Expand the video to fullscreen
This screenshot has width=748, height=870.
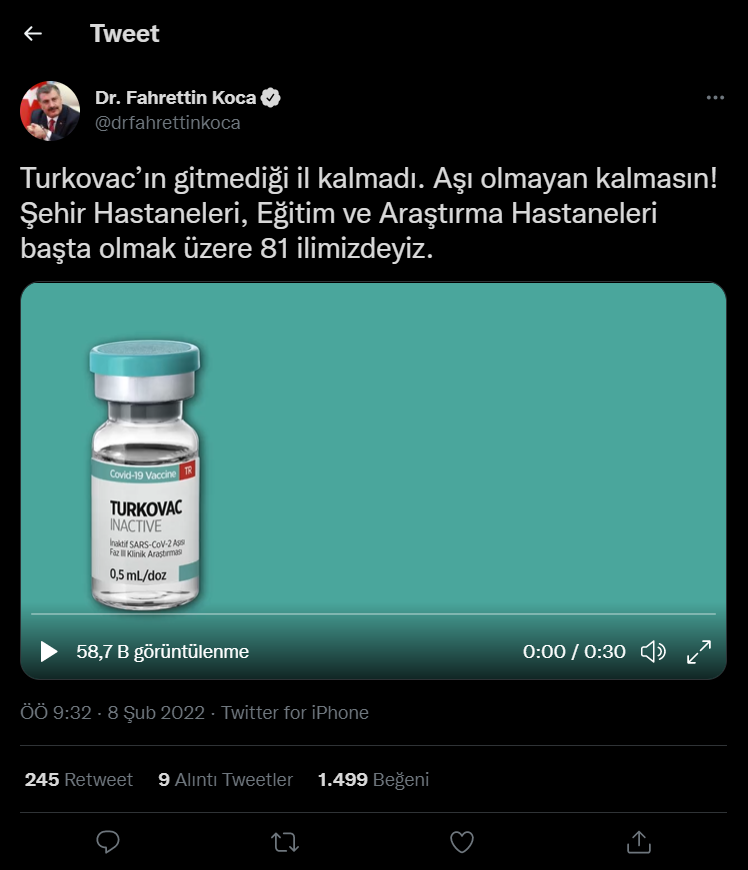699,651
